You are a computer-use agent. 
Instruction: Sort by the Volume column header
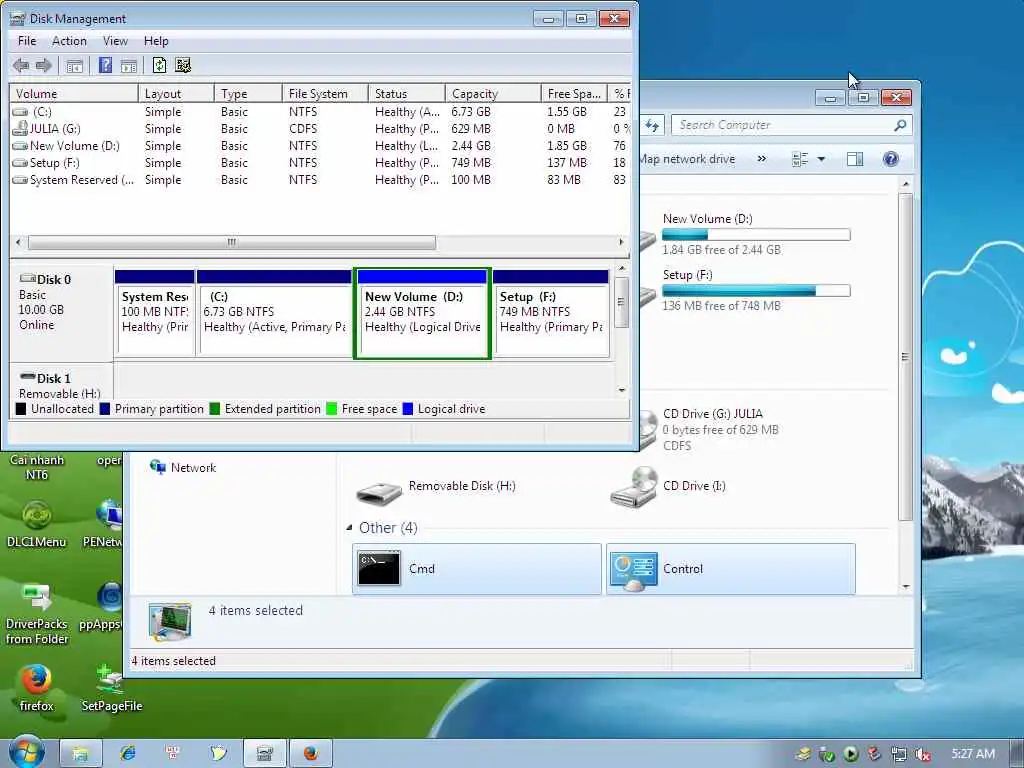[74, 93]
